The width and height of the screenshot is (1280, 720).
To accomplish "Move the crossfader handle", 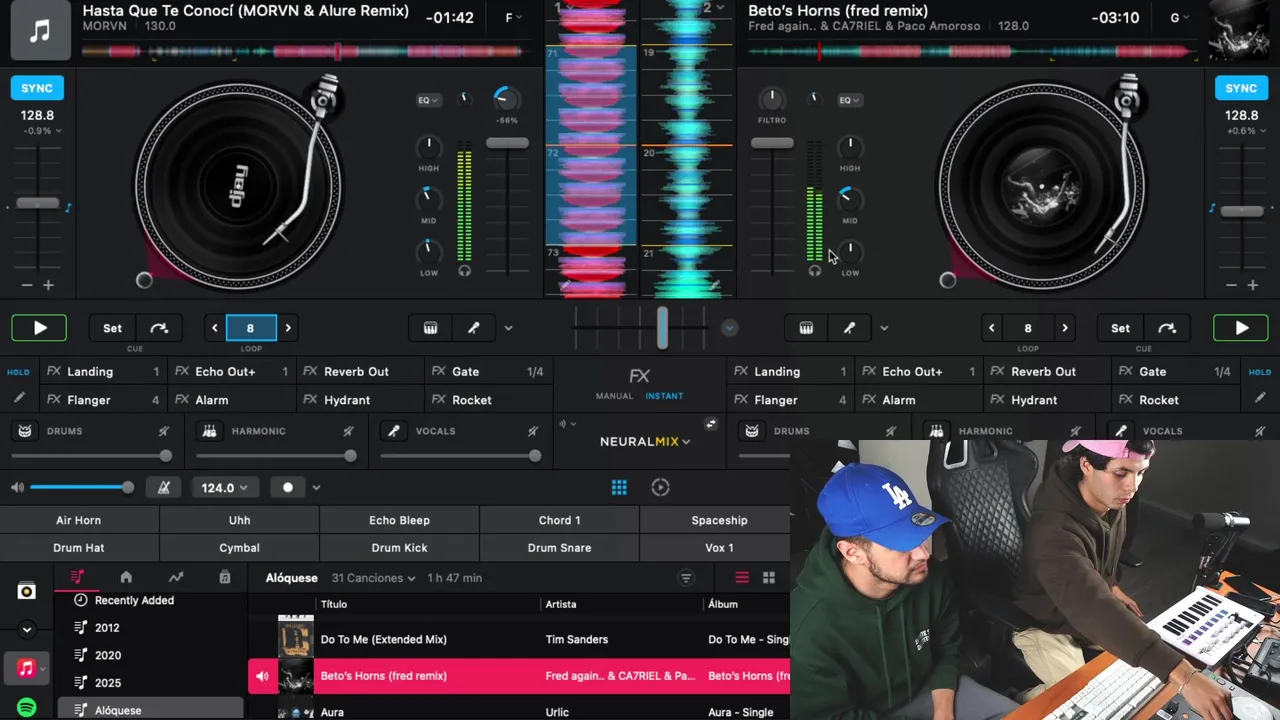I will tap(662, 328).
